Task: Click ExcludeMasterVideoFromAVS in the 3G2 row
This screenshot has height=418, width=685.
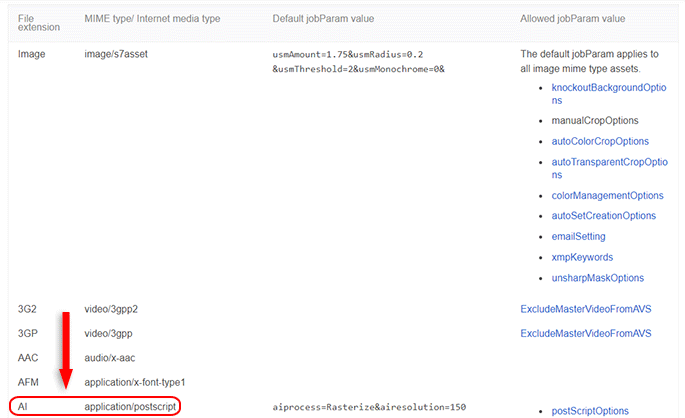Action: point(586,310)
